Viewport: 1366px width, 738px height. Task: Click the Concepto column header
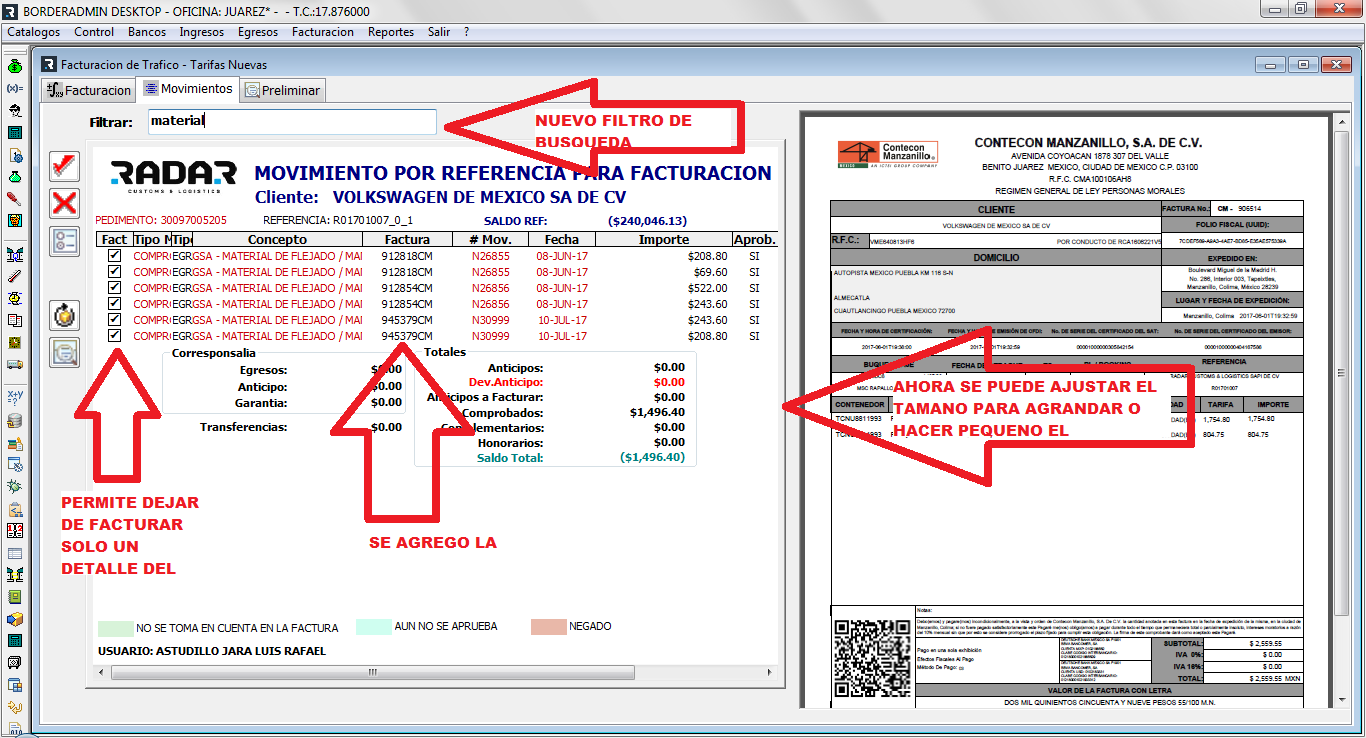[277, 240]
